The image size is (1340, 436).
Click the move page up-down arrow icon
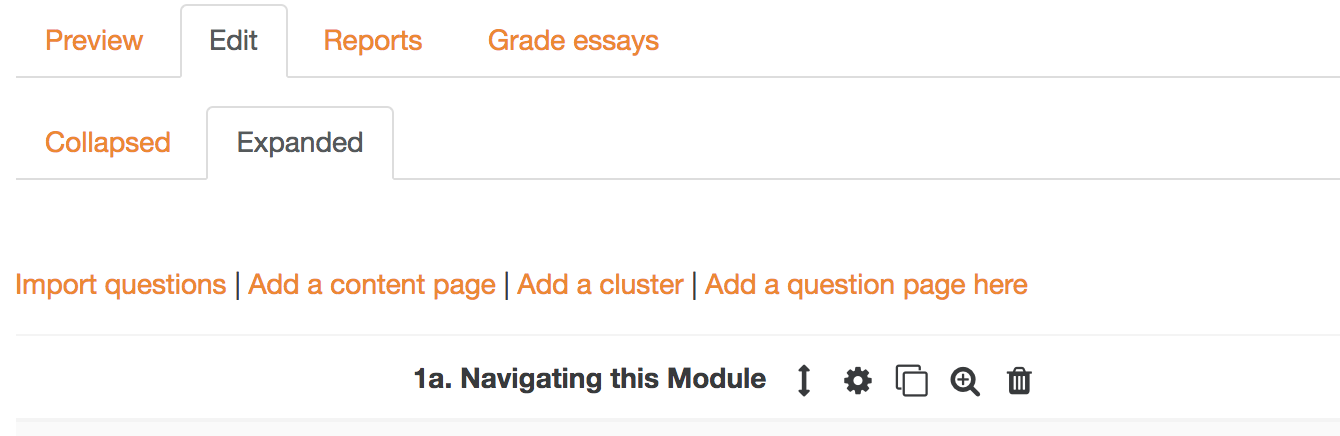pos(804,381)
